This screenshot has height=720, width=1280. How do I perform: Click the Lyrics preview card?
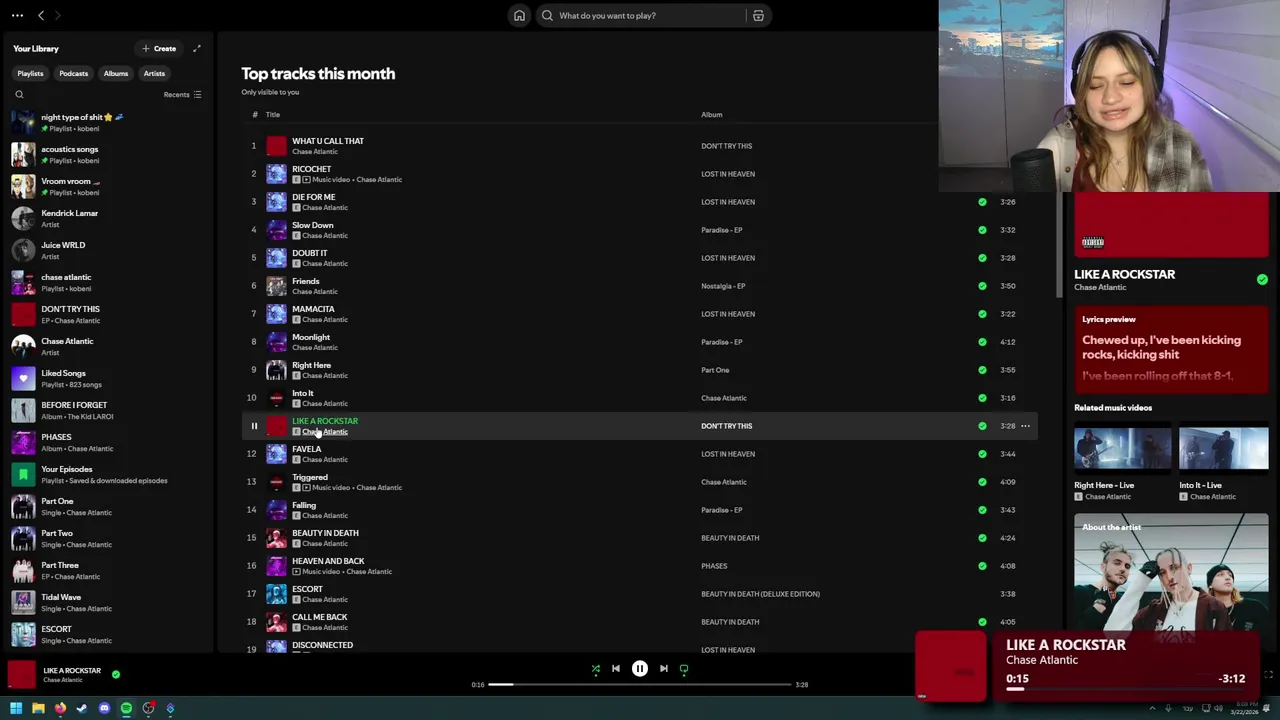tap(1171, 347)
